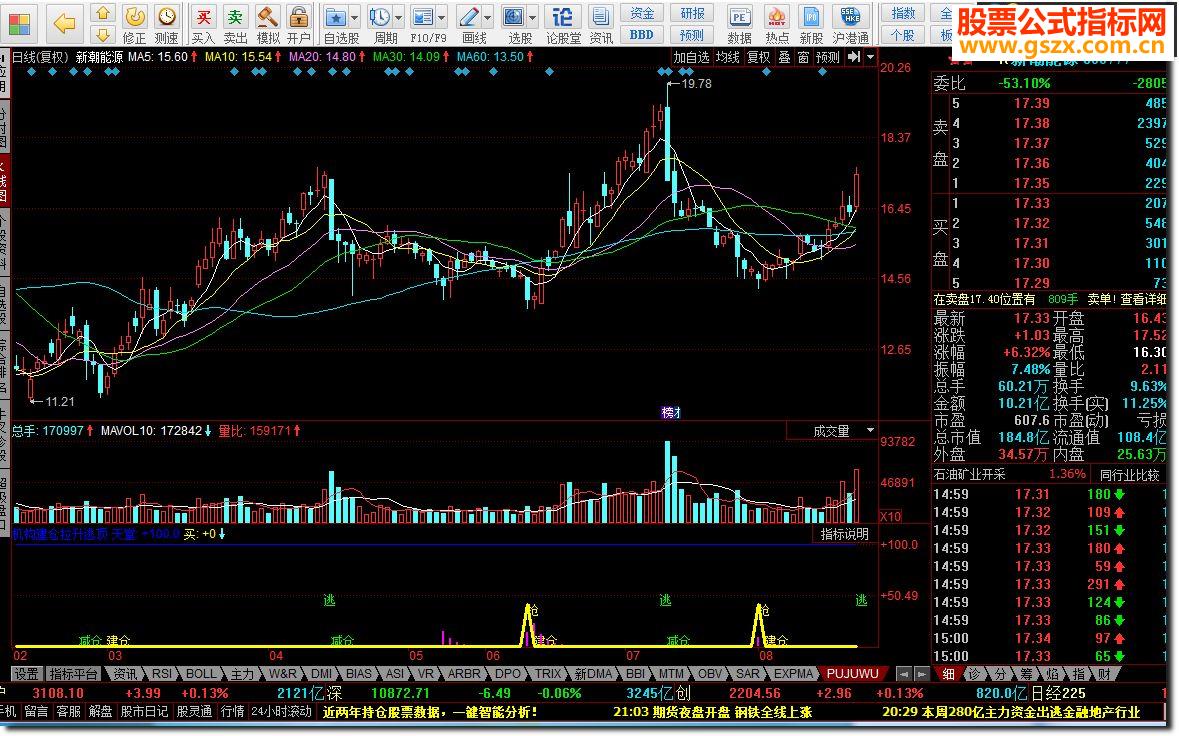The height and width of the screenshot is (736, 1179).
Task: Switch to the 筹 chip distribution tab
Action: point(1026,674)
